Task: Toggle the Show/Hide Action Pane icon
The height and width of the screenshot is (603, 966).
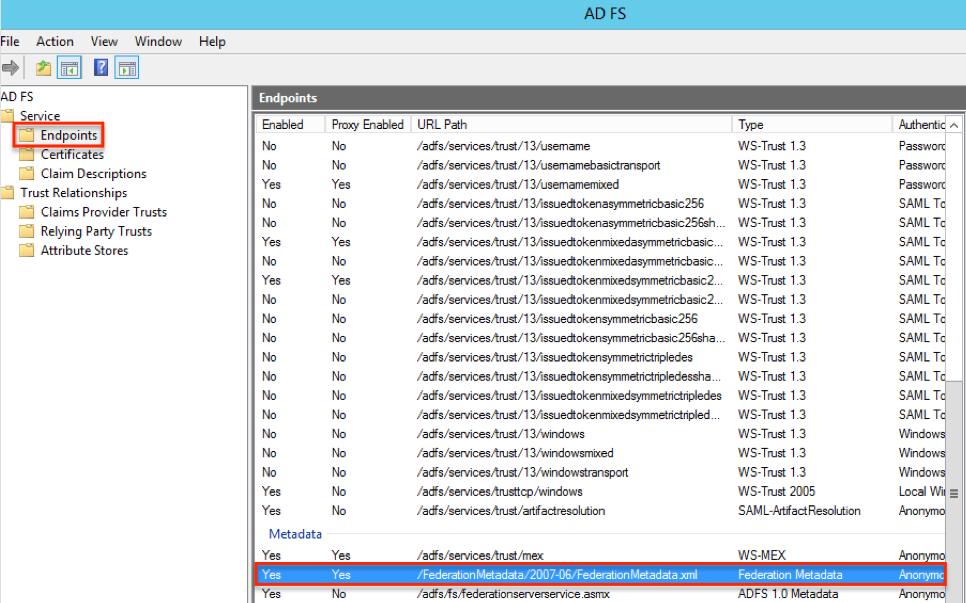Action: tap(127, 68)
